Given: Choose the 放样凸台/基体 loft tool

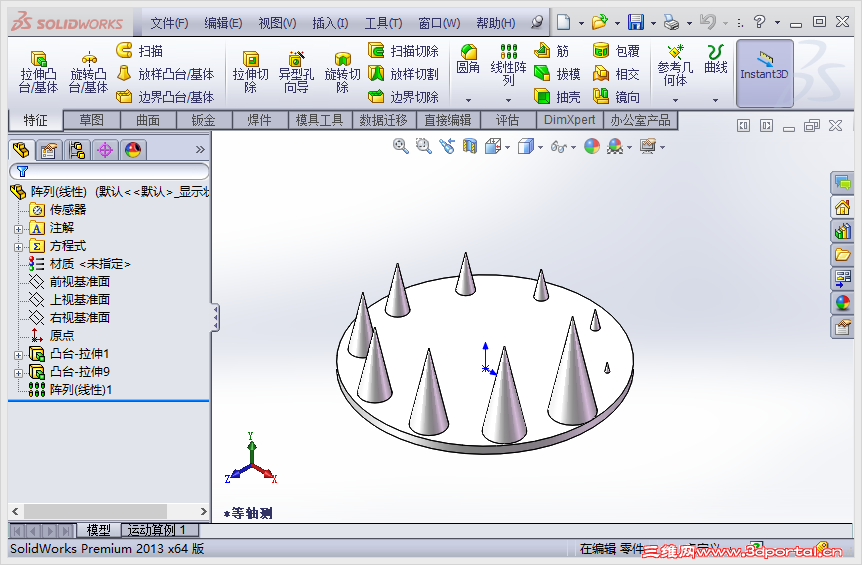Looking at the screenshot, I should coord(165,74).
